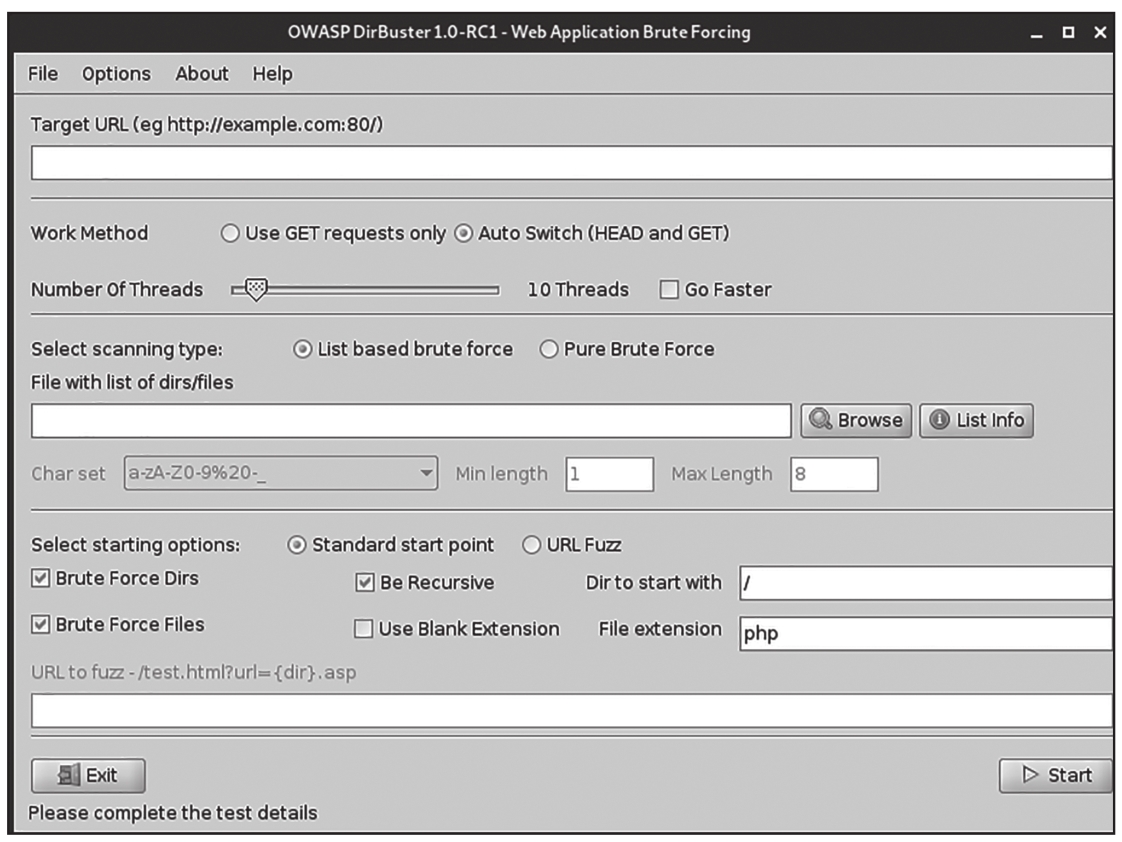1122x842 pixels.
Task: Close the DirBuster window
Action: click(x=1100, y=33)
